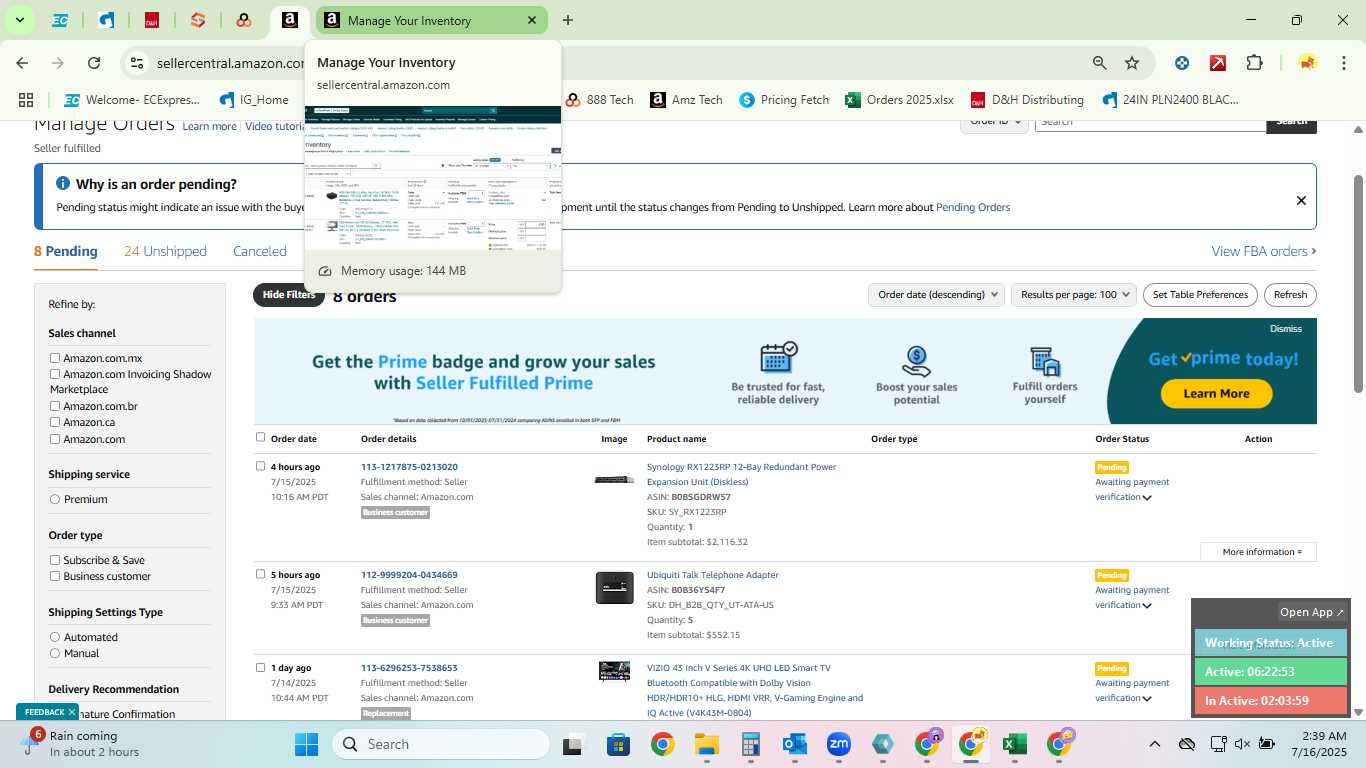Select the Manage Your Inventory tab
Viewport: 1366px width, 768px height.
pyautogui.click(x=431, y=20)
